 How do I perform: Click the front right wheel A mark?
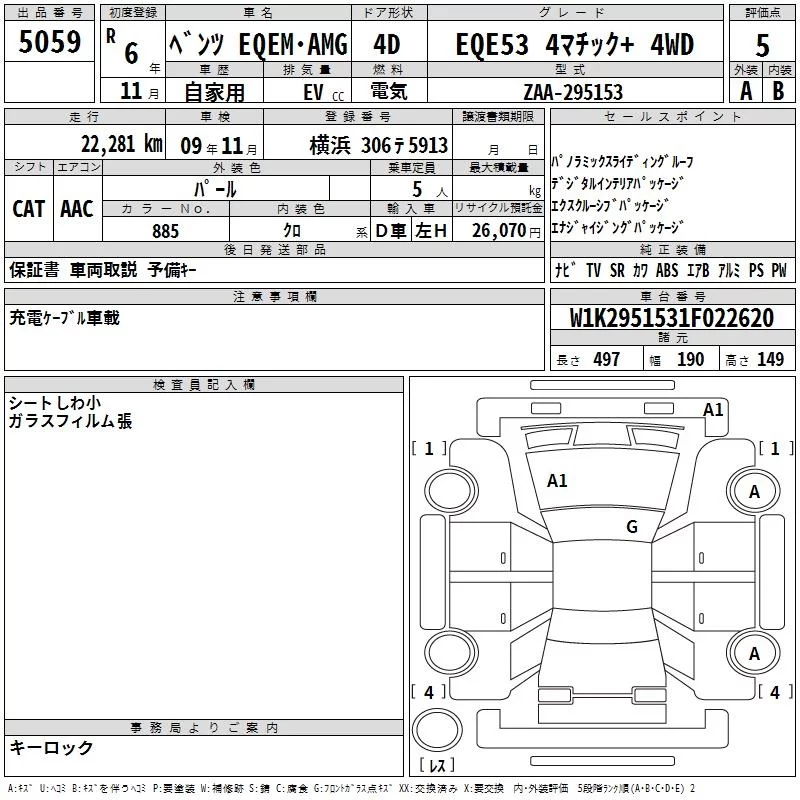754,492
